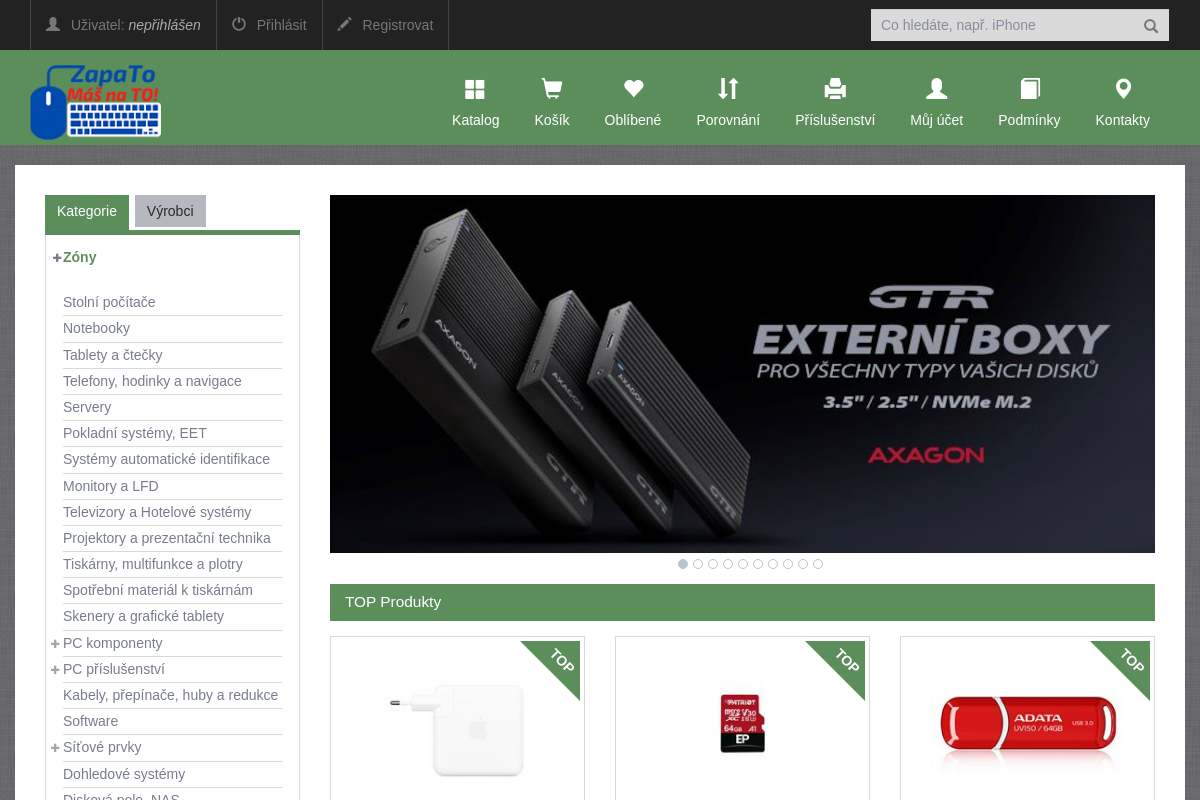Select the third carousel dot
1200x800 pixels.
tap(713, 564)
